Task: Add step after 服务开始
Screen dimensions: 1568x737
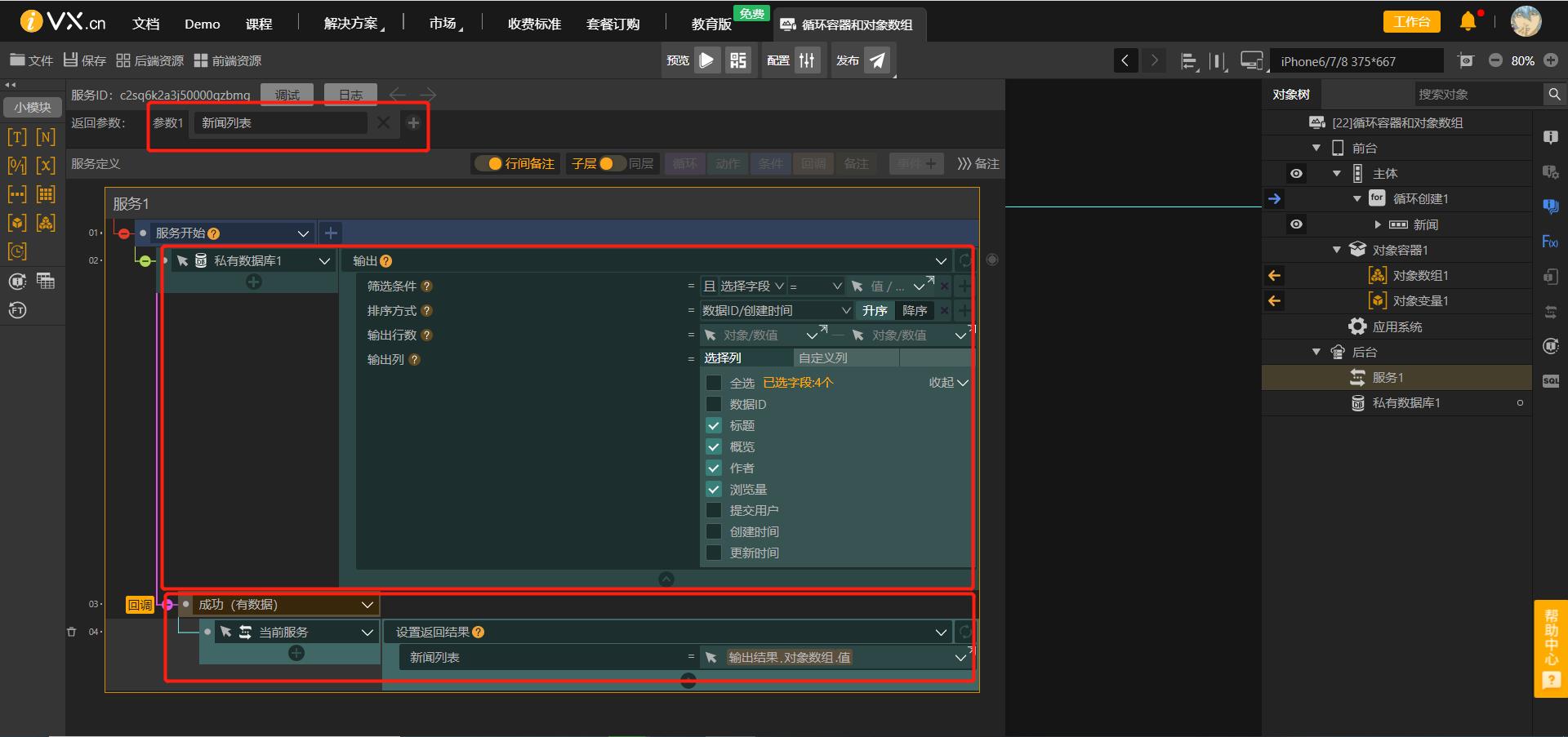Action: pos(331,233)
